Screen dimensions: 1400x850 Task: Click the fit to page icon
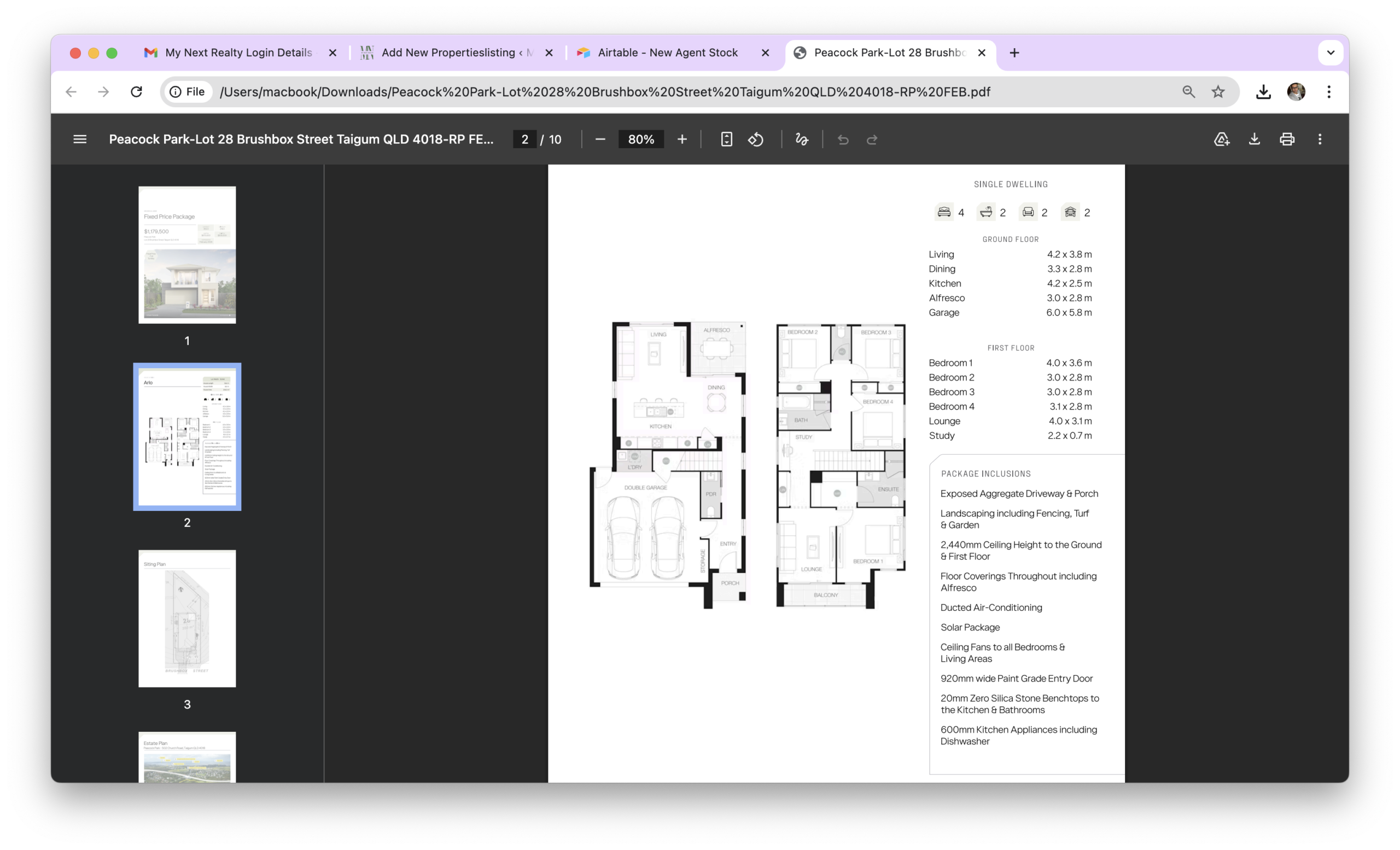[x=726, y=139]
